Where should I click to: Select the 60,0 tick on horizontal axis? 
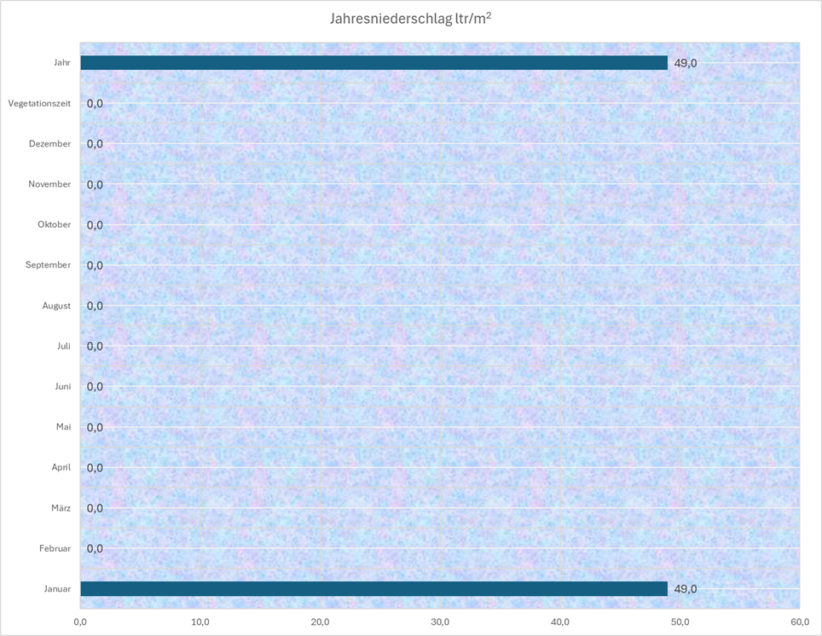click(x=797, y=621)
